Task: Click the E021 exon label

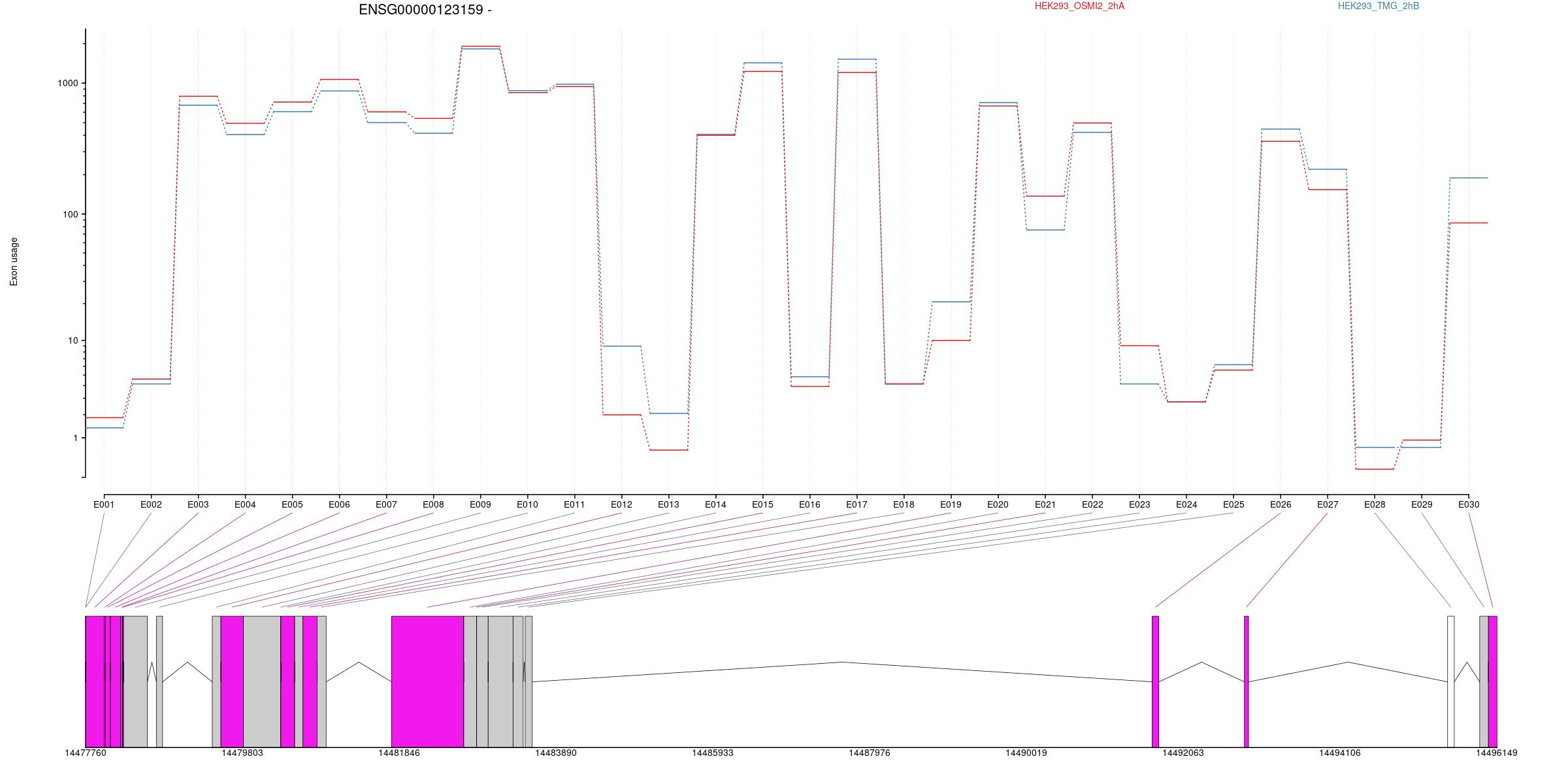Action: pos(1045,504)
